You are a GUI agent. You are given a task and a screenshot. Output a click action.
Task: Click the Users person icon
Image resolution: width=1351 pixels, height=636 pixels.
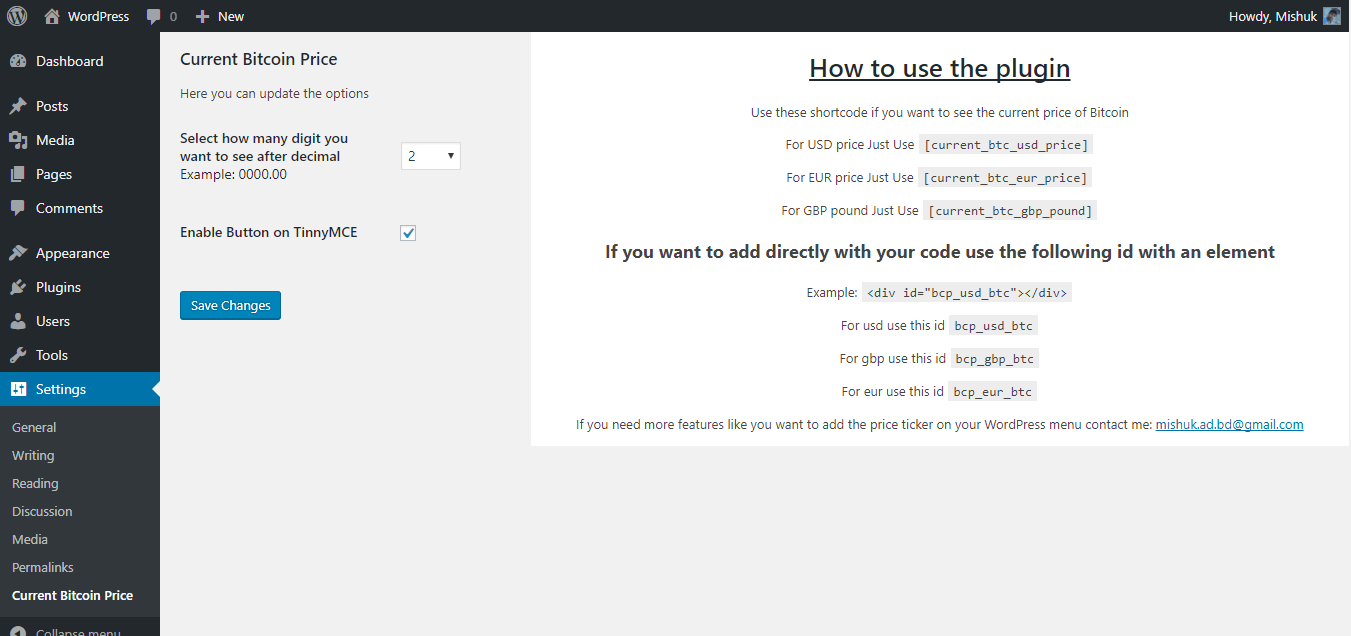pyautogui.click(x=18, y=321)
